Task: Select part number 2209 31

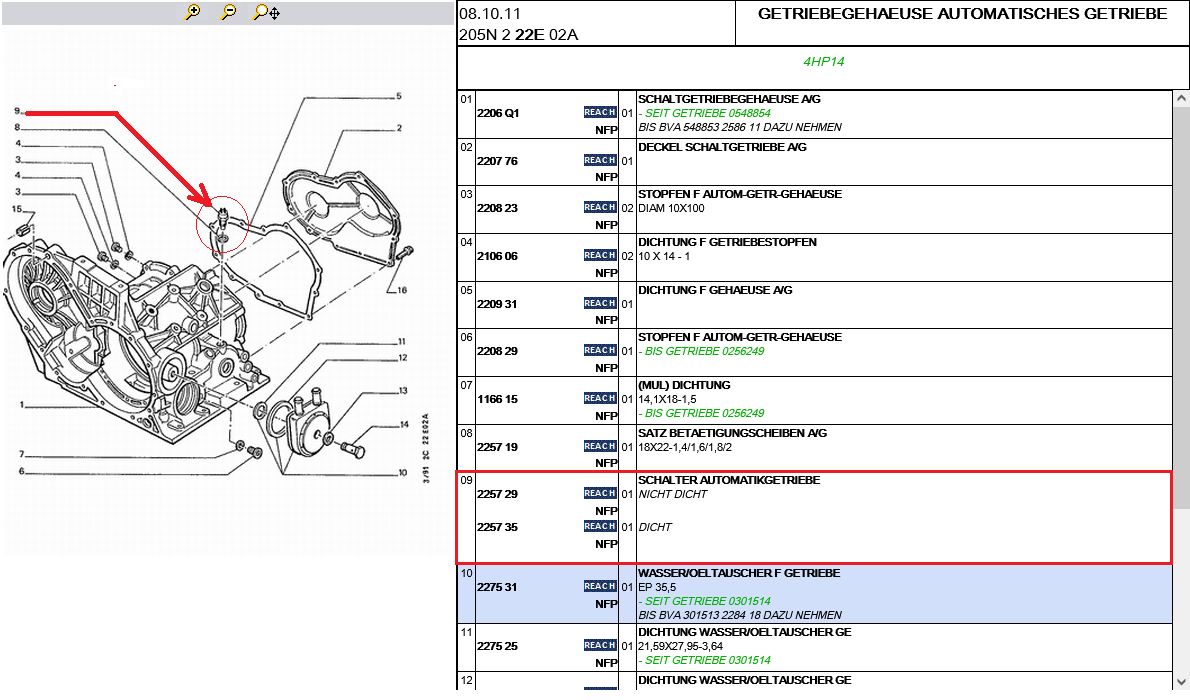Action: tap(497, 304)
